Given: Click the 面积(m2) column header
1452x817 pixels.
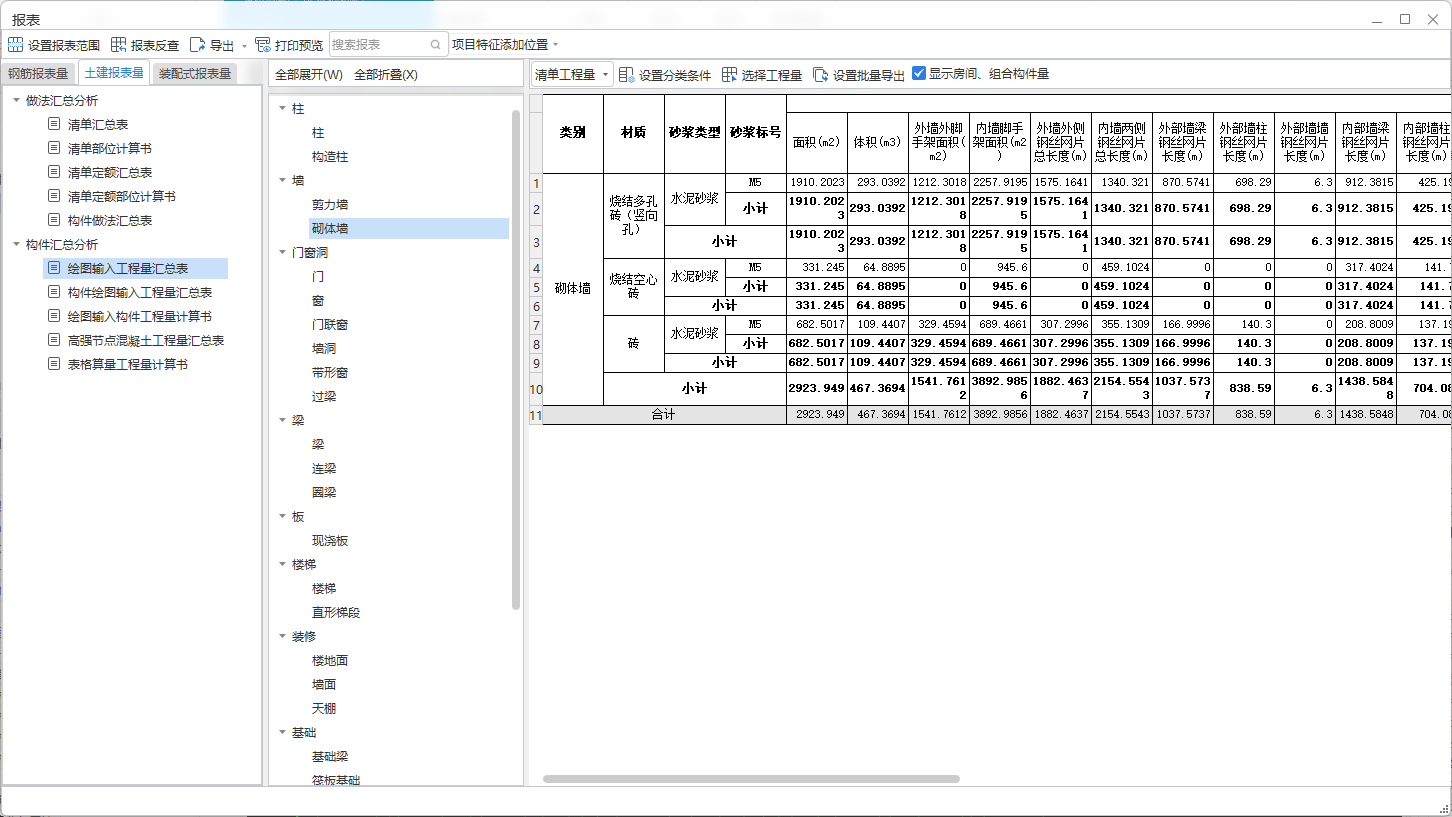Looking at the screenshot, I should pyautogui.click(x=817, y=142).
